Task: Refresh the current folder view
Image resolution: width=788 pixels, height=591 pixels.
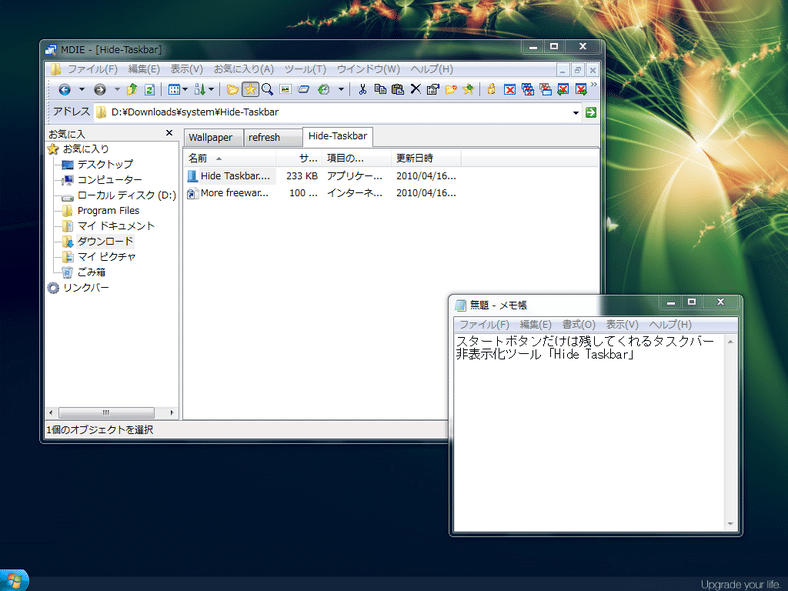Action: pos(149,89)
